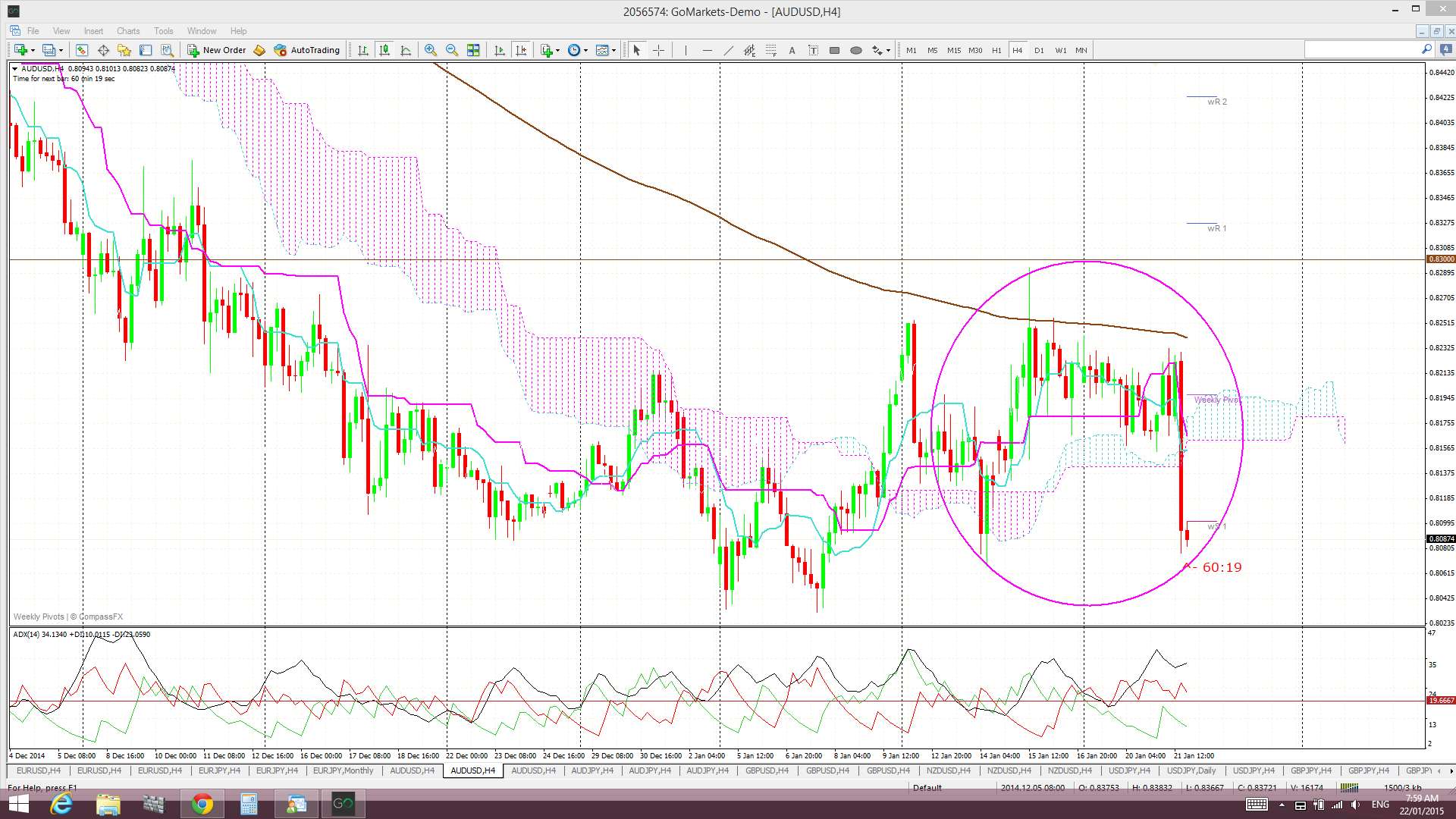1456x819 pixels.
Task: Select the crosshair cursor tool
Action: [658, 50]
